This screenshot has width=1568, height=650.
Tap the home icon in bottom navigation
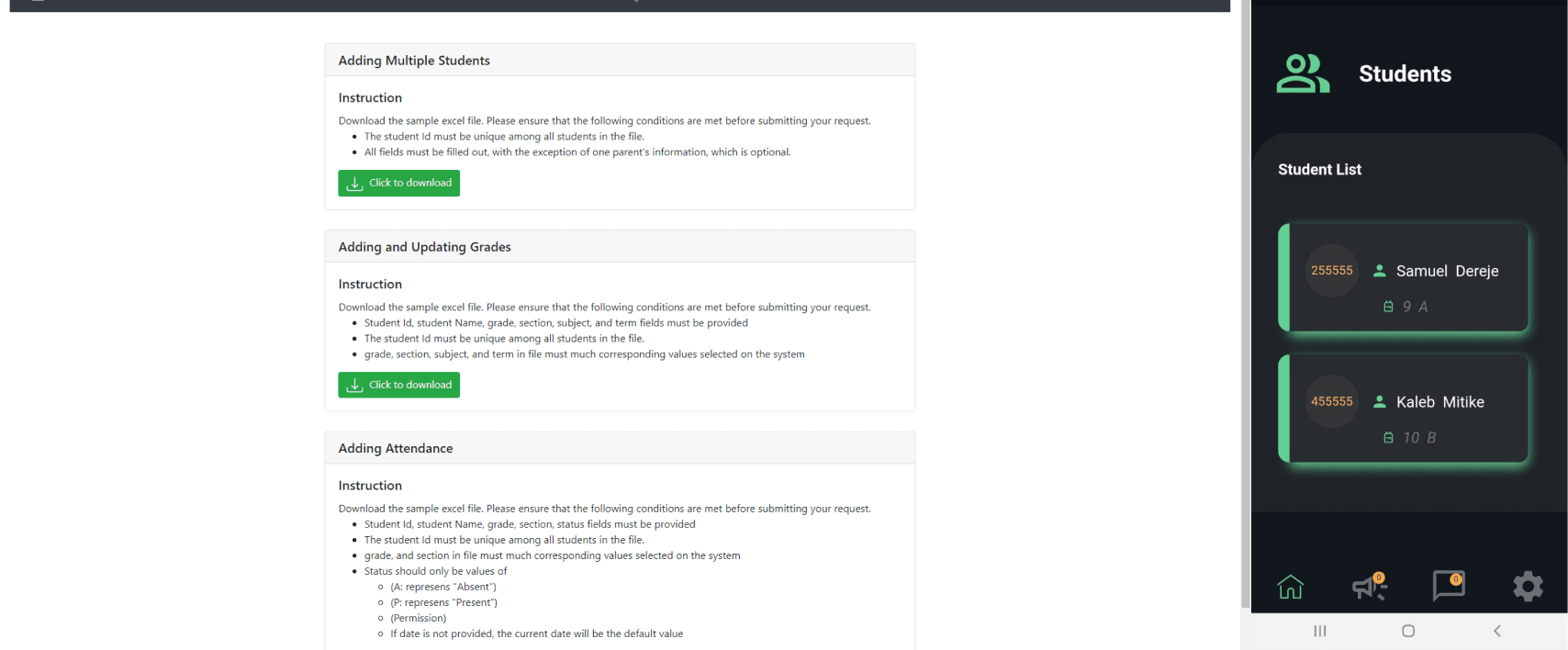(x=1291, y=587)
